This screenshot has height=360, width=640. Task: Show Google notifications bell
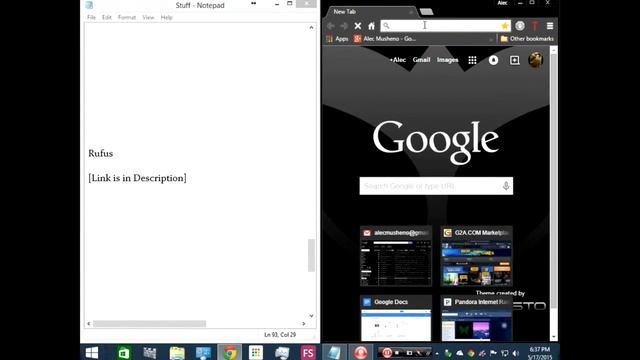pyautogui.click(x=493, y=60)
